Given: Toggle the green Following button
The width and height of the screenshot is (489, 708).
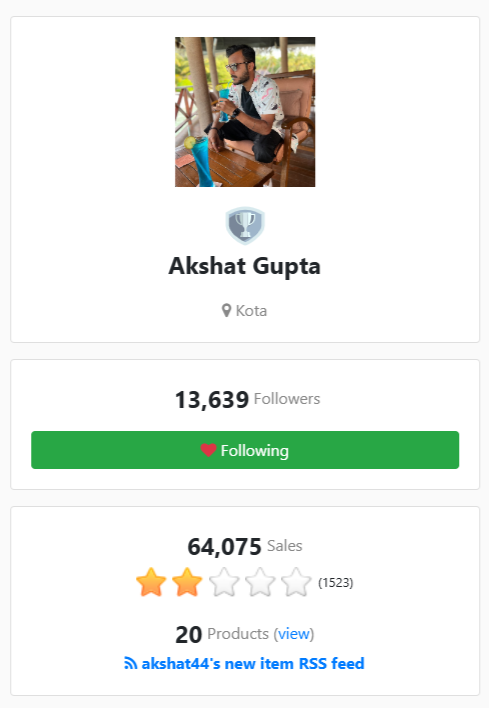Looking at the screenshot, I should click(245, 450).
